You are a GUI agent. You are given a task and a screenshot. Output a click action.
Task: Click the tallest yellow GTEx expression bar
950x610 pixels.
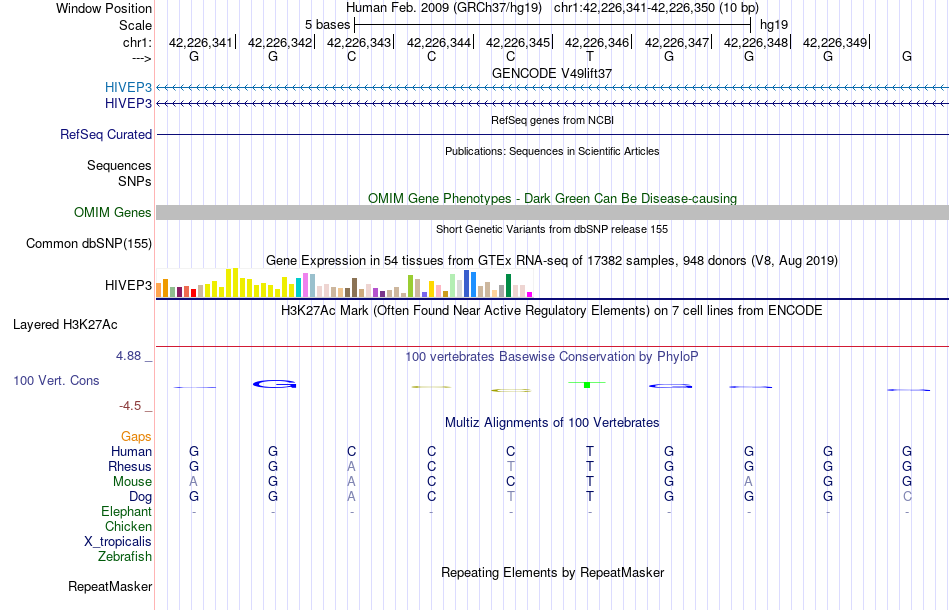point(236,282)
